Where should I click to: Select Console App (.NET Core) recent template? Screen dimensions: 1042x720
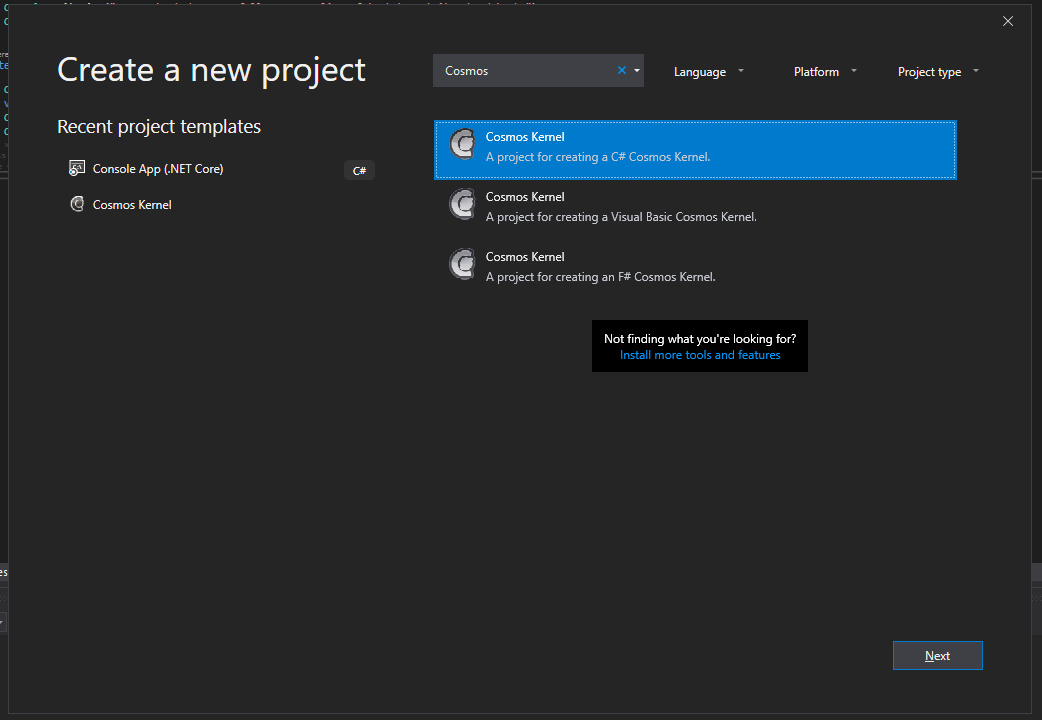(x=158, y=169)
